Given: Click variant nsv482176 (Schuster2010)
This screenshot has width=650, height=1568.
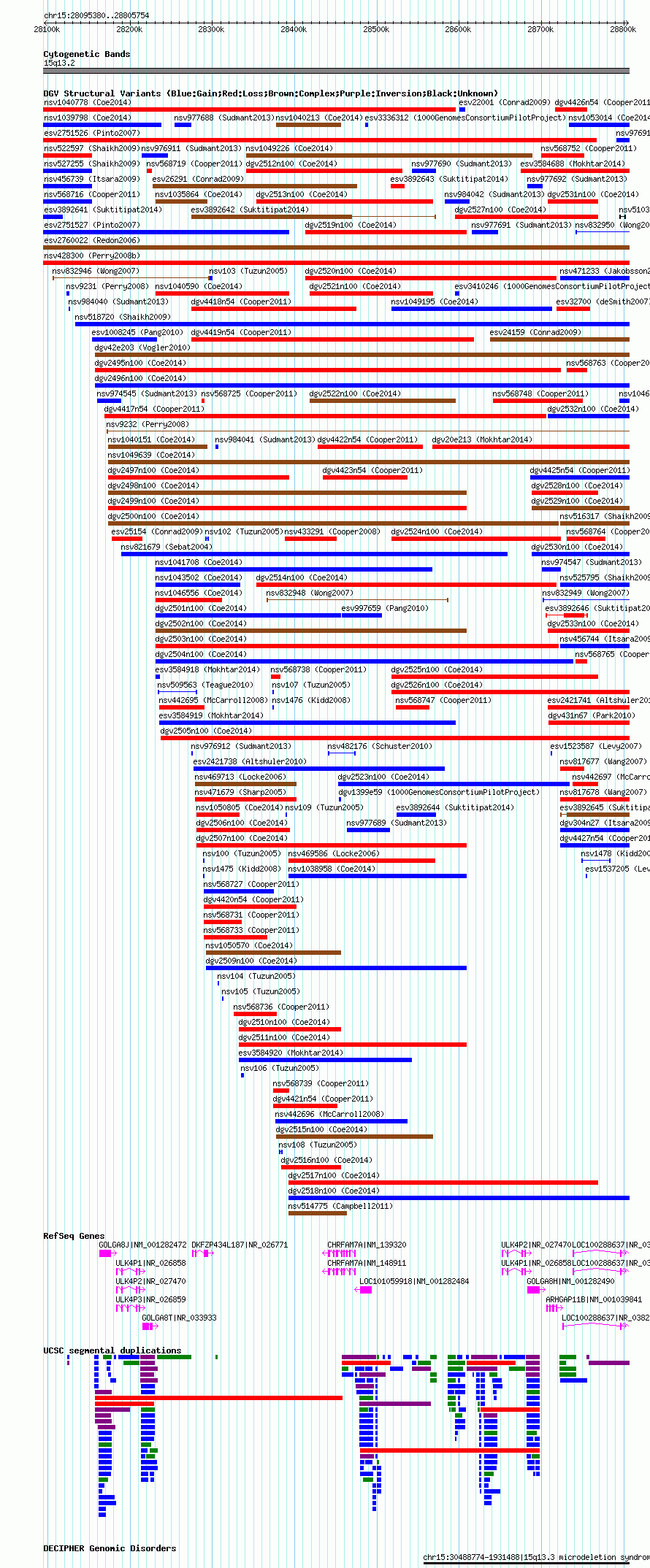Looking at the screenshot, I should [x=342, y=753].
